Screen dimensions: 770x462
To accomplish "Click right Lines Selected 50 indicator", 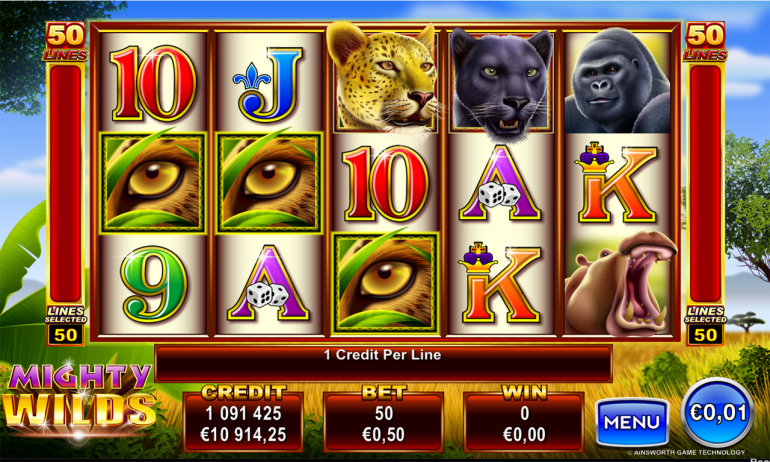I will click(x=706, y=325).
